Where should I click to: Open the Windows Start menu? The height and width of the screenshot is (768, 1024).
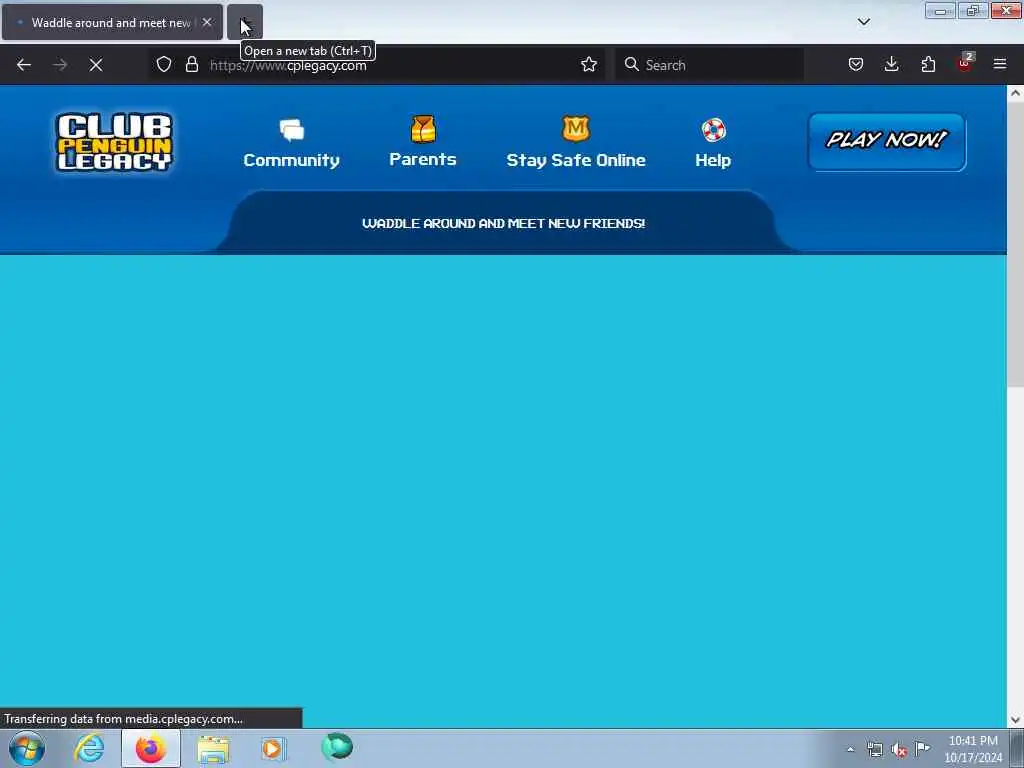27,748
